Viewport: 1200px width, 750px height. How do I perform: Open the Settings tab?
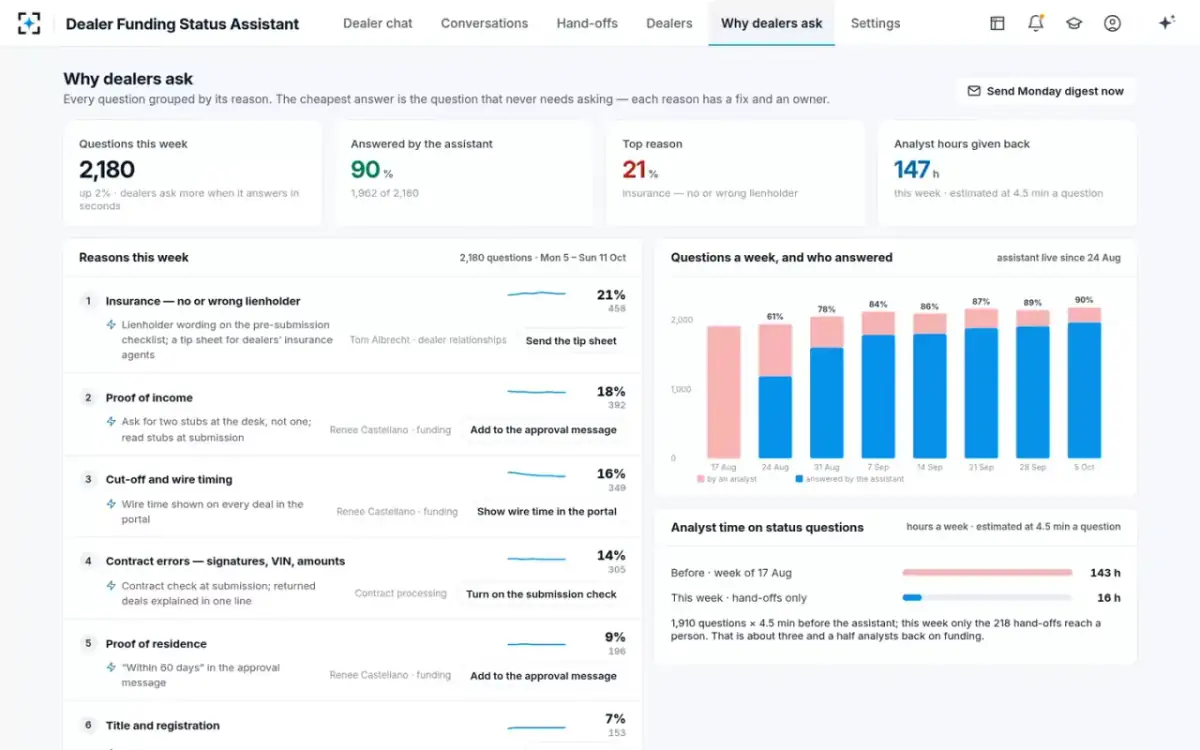coord(875,23)
